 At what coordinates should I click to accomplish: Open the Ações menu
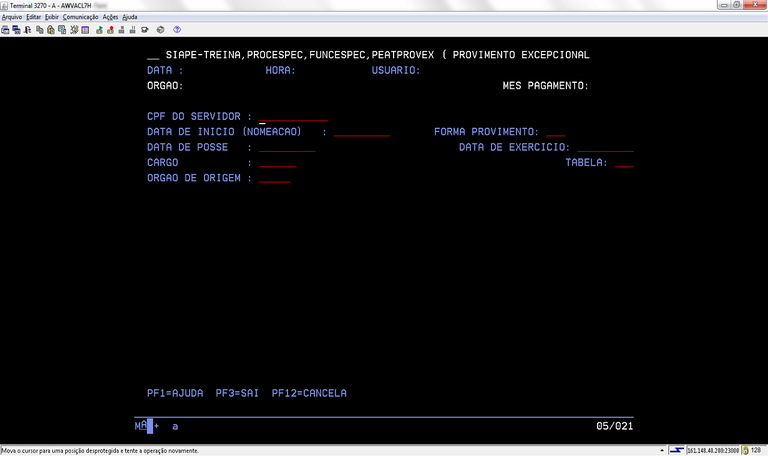[x=110, y=17]
